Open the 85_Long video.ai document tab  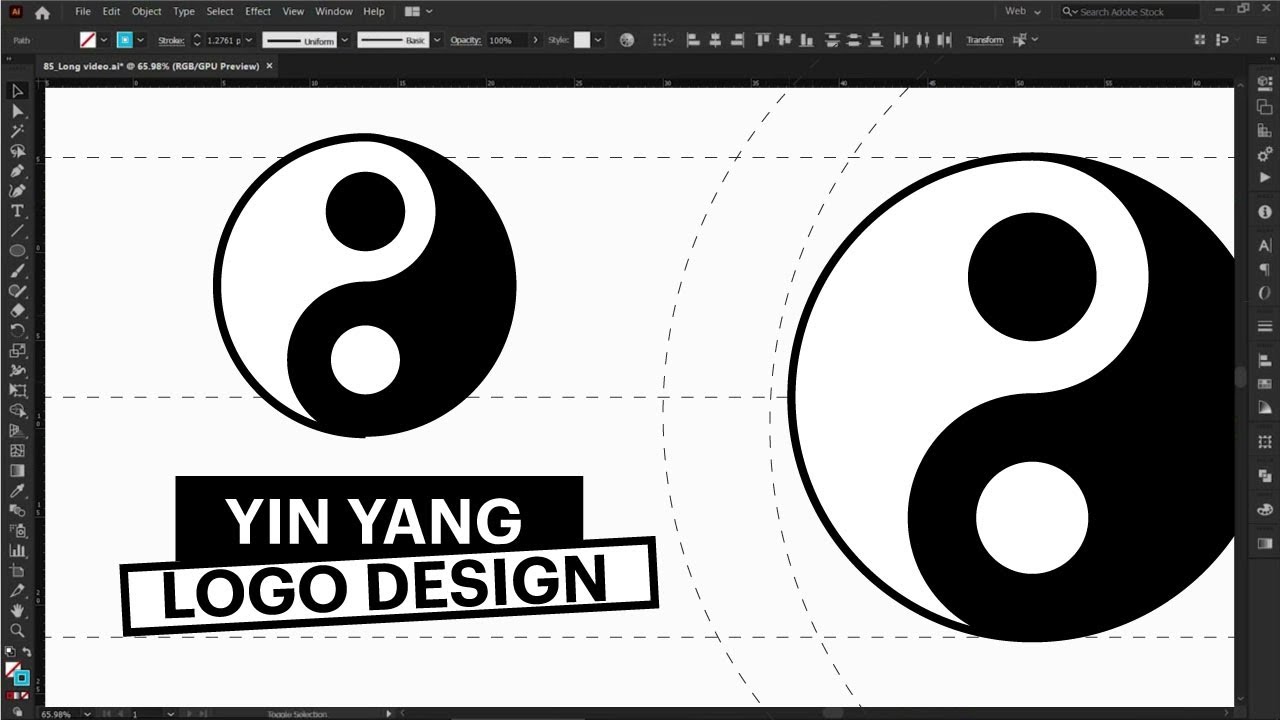(x=150, y=66)
